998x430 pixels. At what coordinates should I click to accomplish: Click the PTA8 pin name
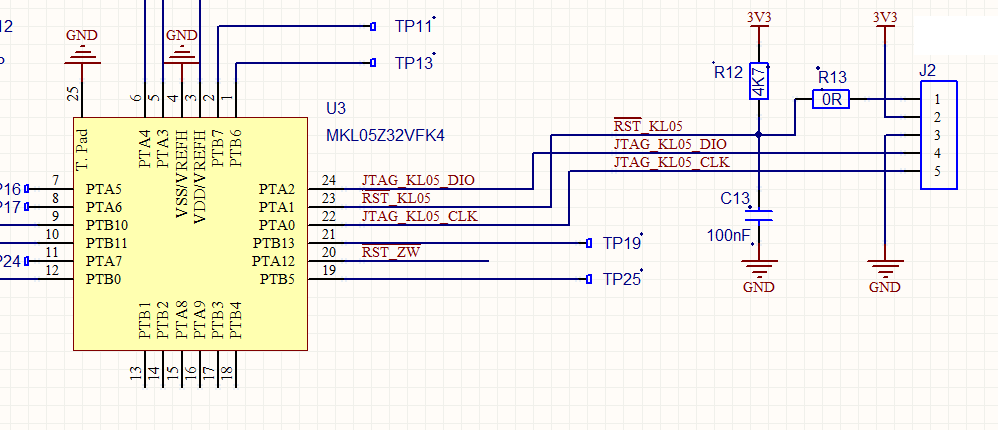tap(181, 320)
